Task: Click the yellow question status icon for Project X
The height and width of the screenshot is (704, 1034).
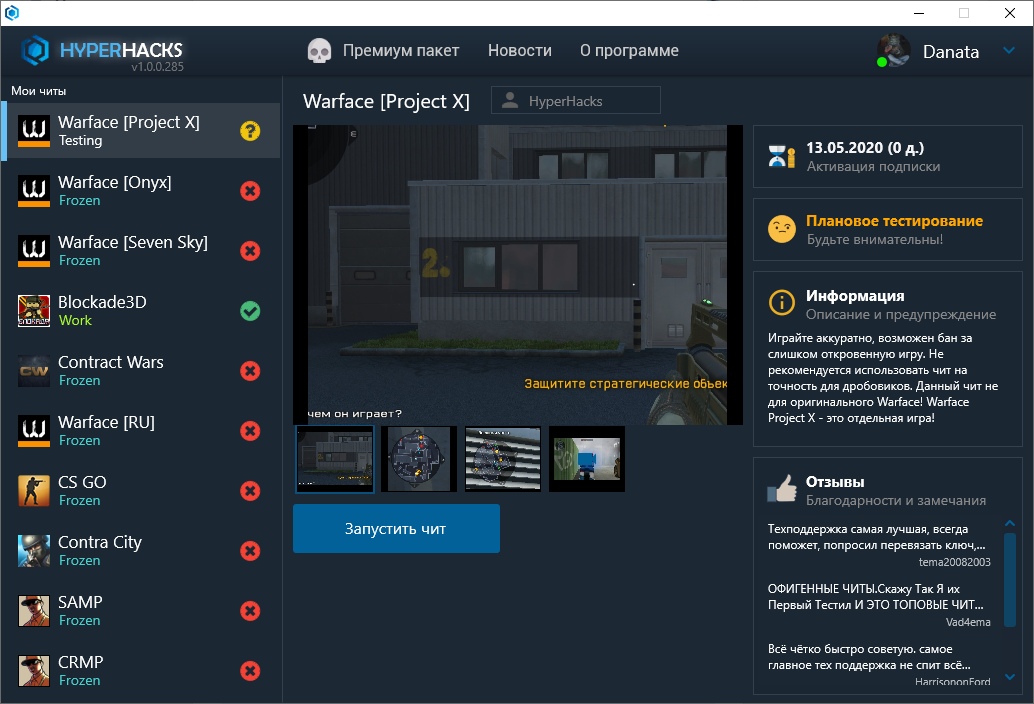Action: coord(250,131)
